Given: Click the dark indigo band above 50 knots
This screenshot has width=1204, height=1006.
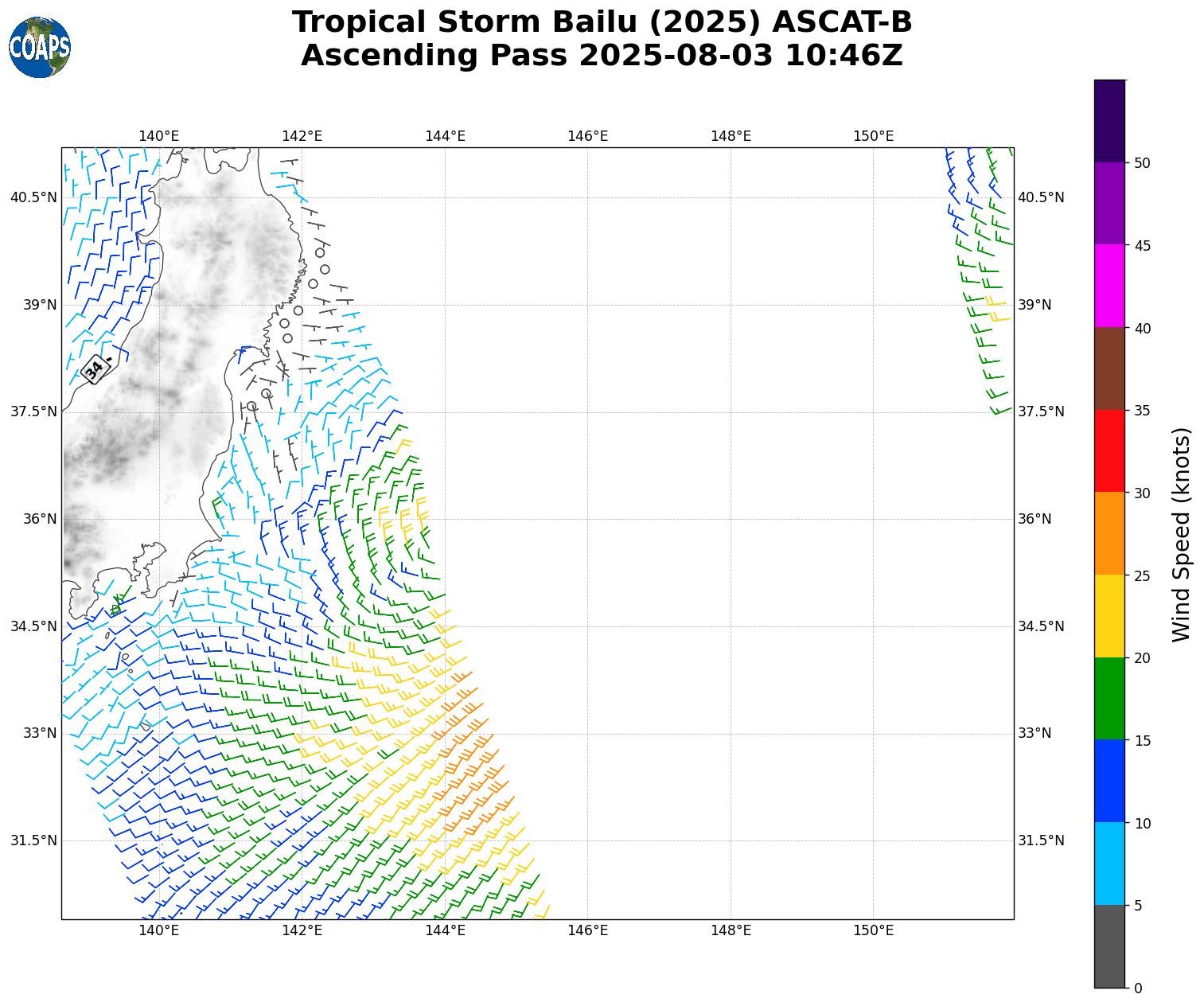Looking at the screenshot, I should [1109, 121].
